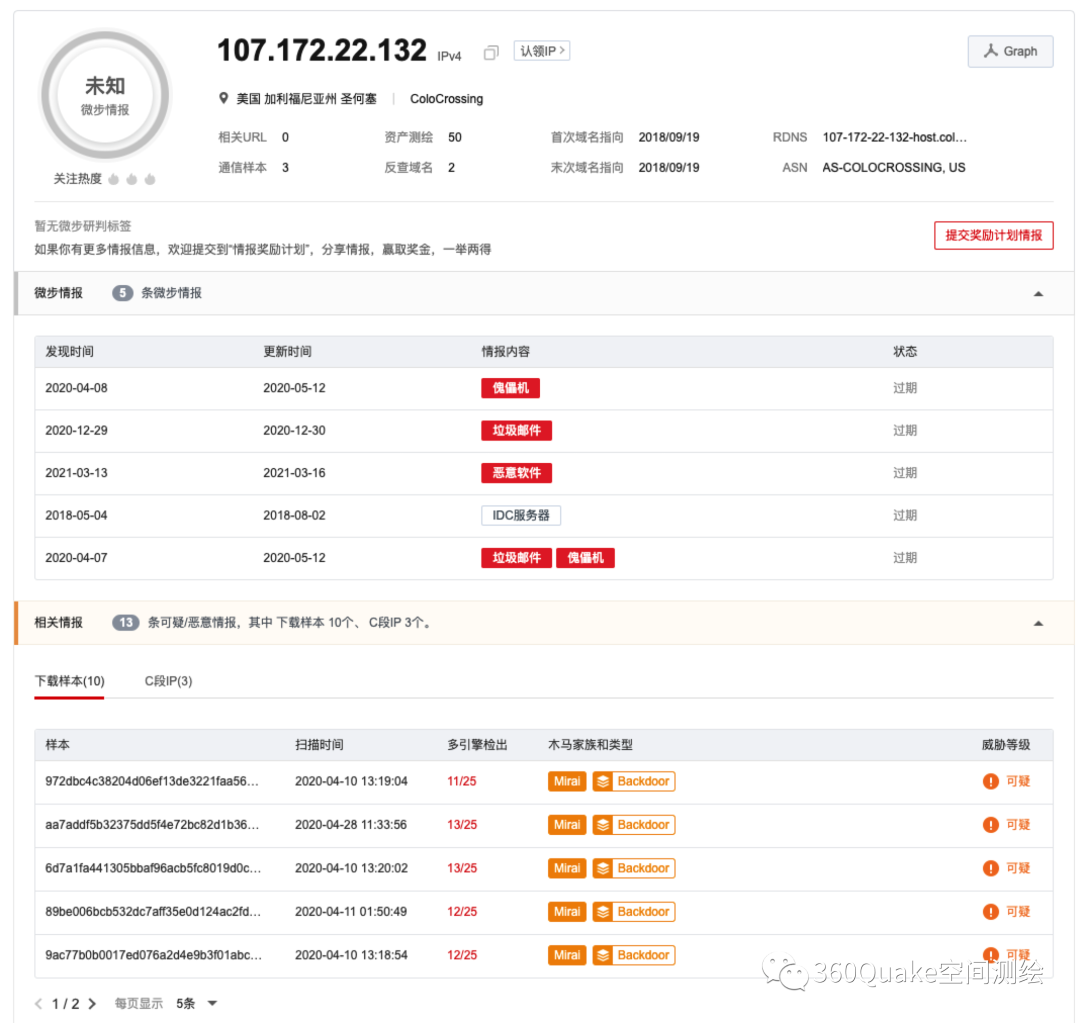This screenshot has width=1080, height=1023.
Task: Click the location pin icon
Action: point(224,99)
